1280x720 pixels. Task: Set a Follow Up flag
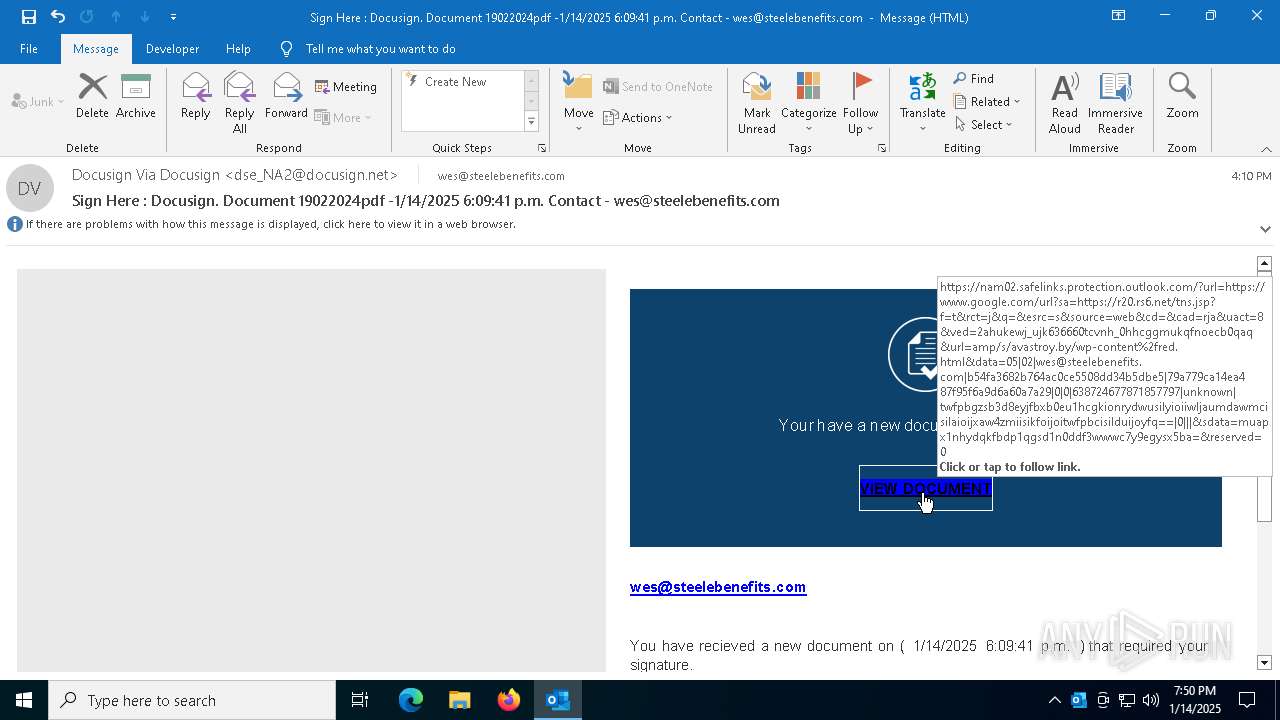point(860,102)
